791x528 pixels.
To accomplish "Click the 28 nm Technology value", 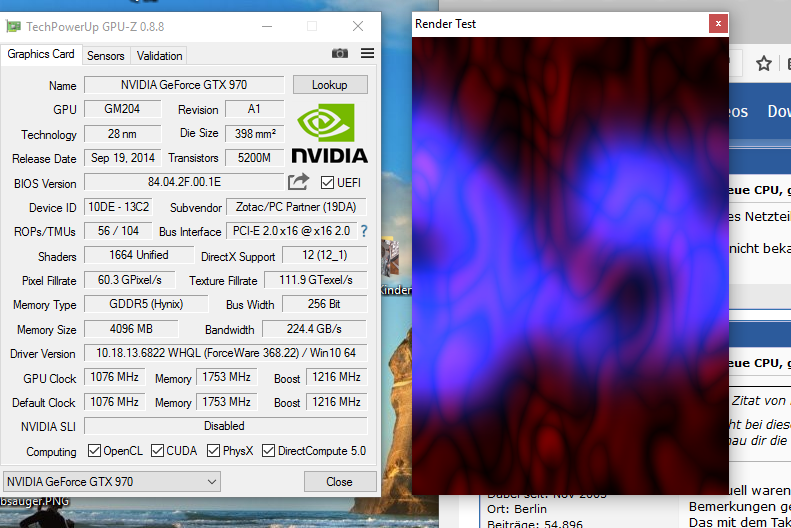I will [x=123, y=134].
